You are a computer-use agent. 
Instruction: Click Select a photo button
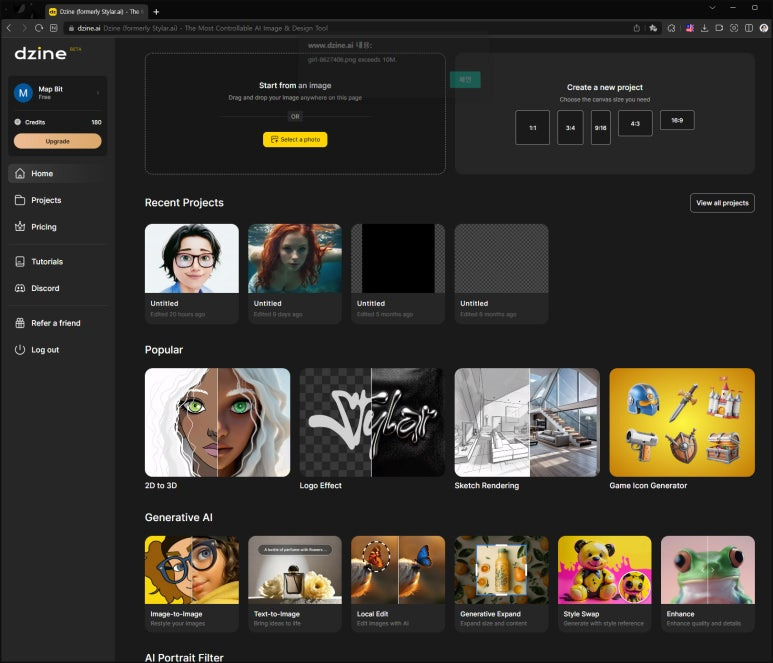point(295,140)
